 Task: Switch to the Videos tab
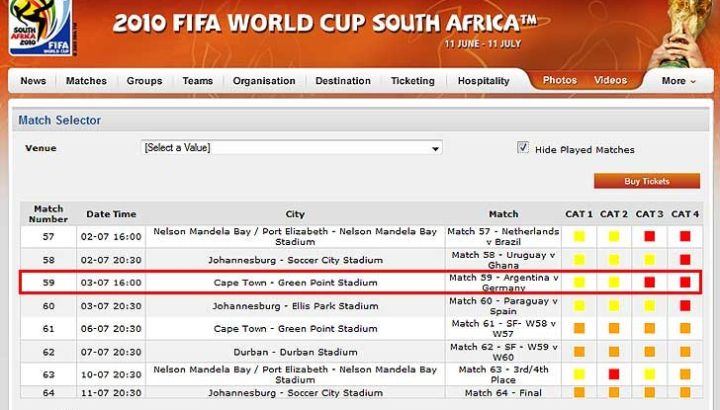(x=610, y=80)
